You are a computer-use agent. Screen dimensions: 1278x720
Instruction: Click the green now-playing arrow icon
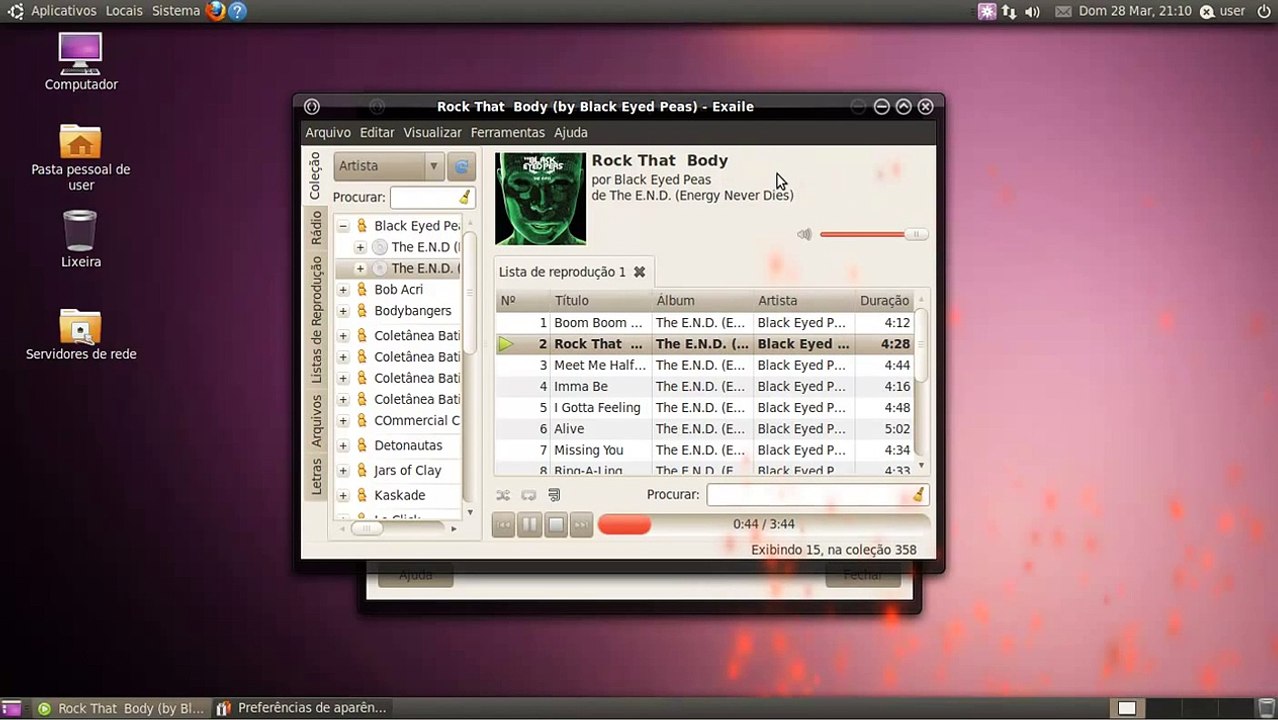coord(506,344)
